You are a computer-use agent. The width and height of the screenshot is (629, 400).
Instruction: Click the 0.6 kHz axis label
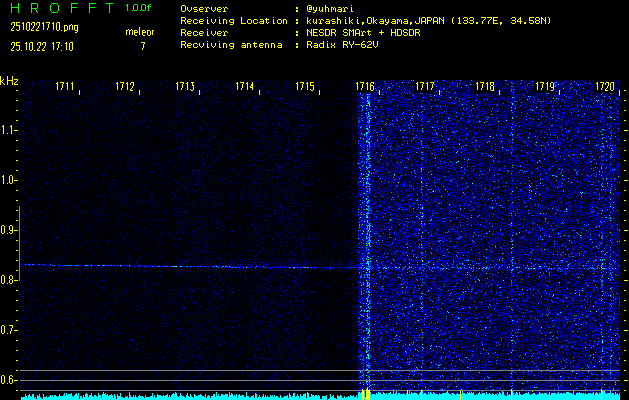point(8,380)
